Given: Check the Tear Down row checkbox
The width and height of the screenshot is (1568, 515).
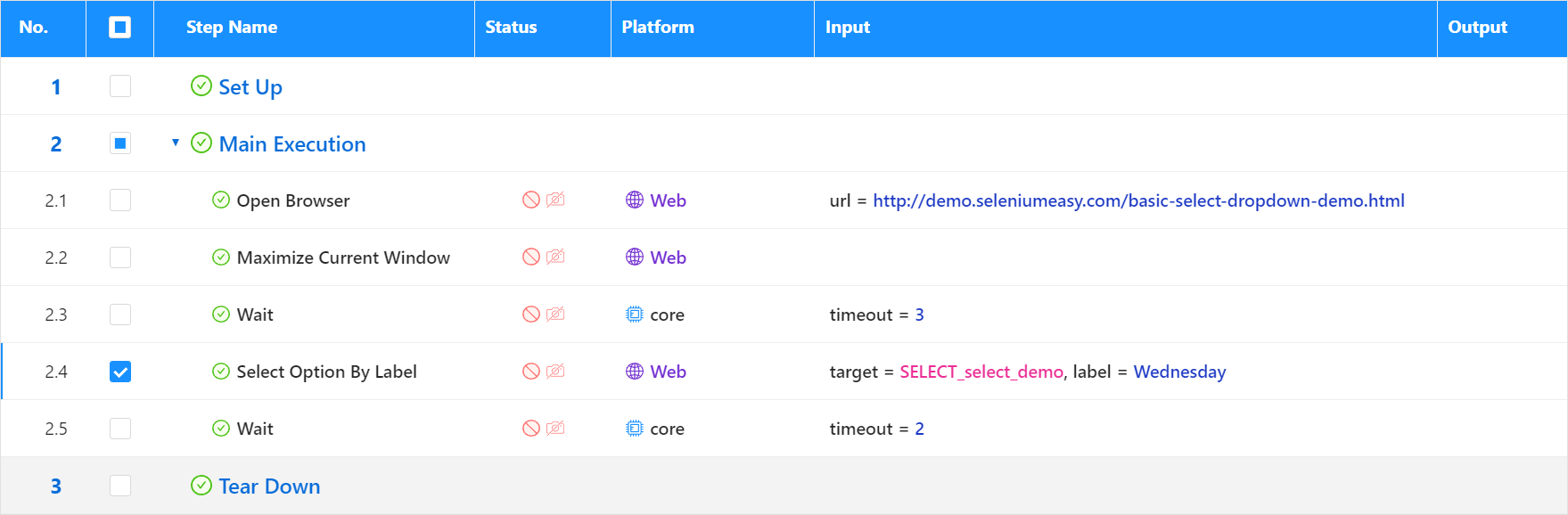Looking at the screenshot, I should coord(119,485).
